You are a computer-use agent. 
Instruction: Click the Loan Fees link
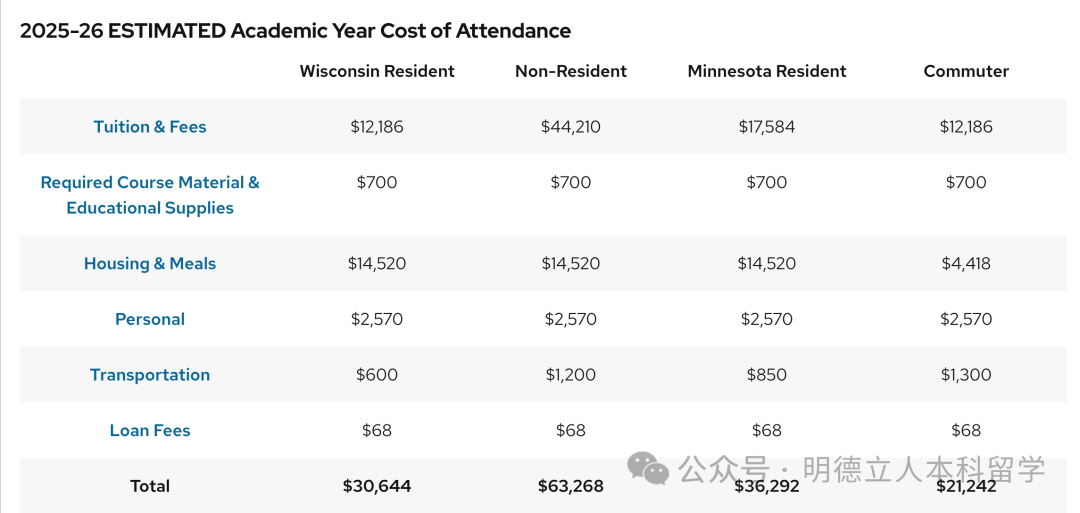(x=150, y=431)
